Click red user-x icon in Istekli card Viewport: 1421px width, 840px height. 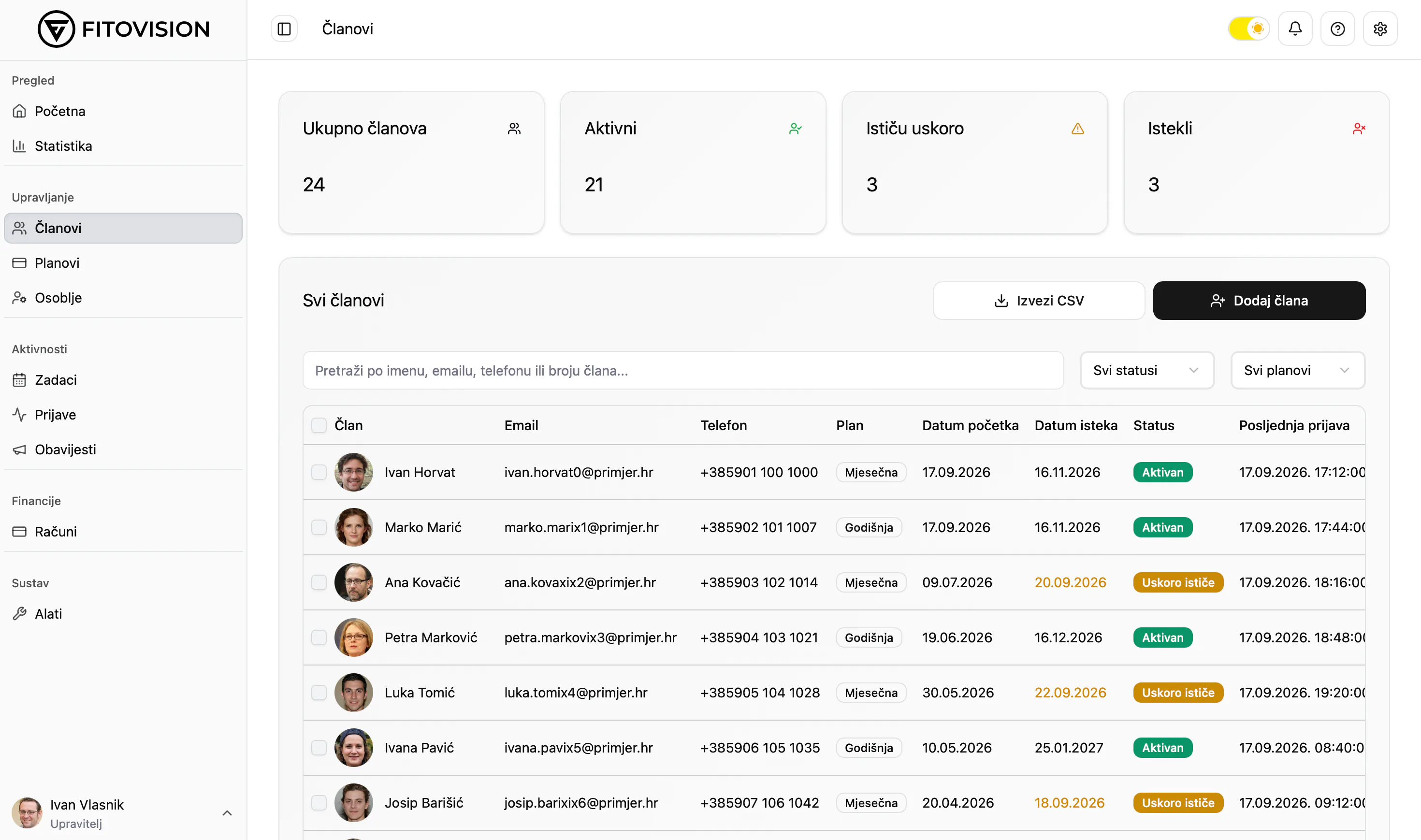[x=1359, y=129]
